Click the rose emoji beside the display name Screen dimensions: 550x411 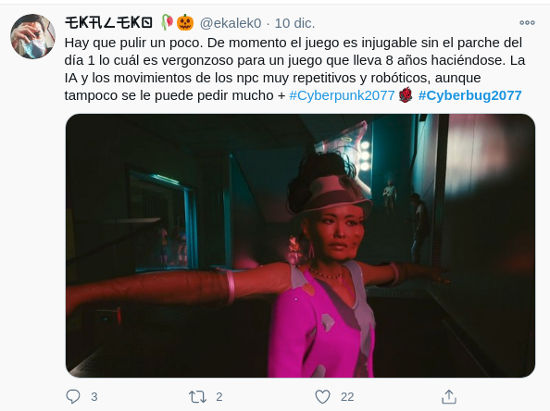(x=167, y=23)
